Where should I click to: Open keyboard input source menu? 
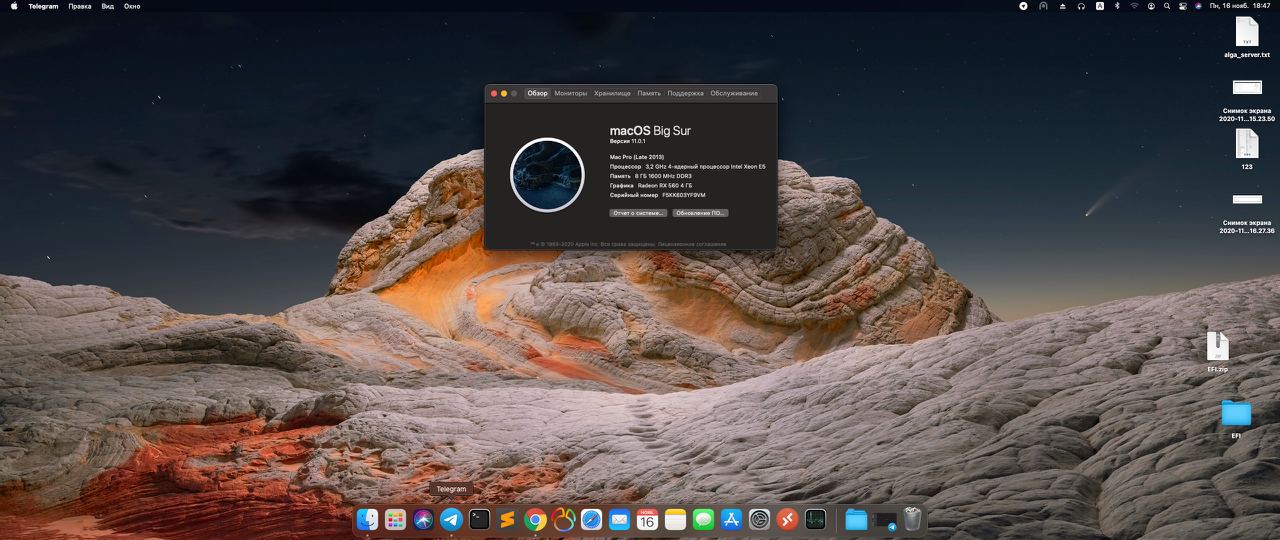point(1100,6)
